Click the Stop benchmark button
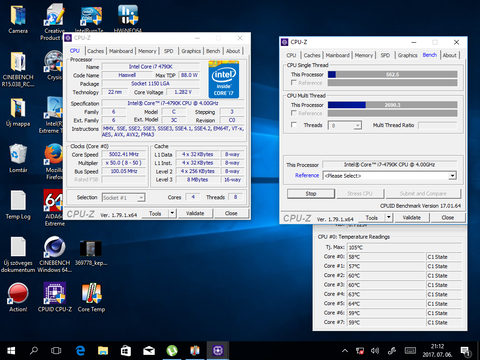480x360 pixels. (x=311, y=194)
